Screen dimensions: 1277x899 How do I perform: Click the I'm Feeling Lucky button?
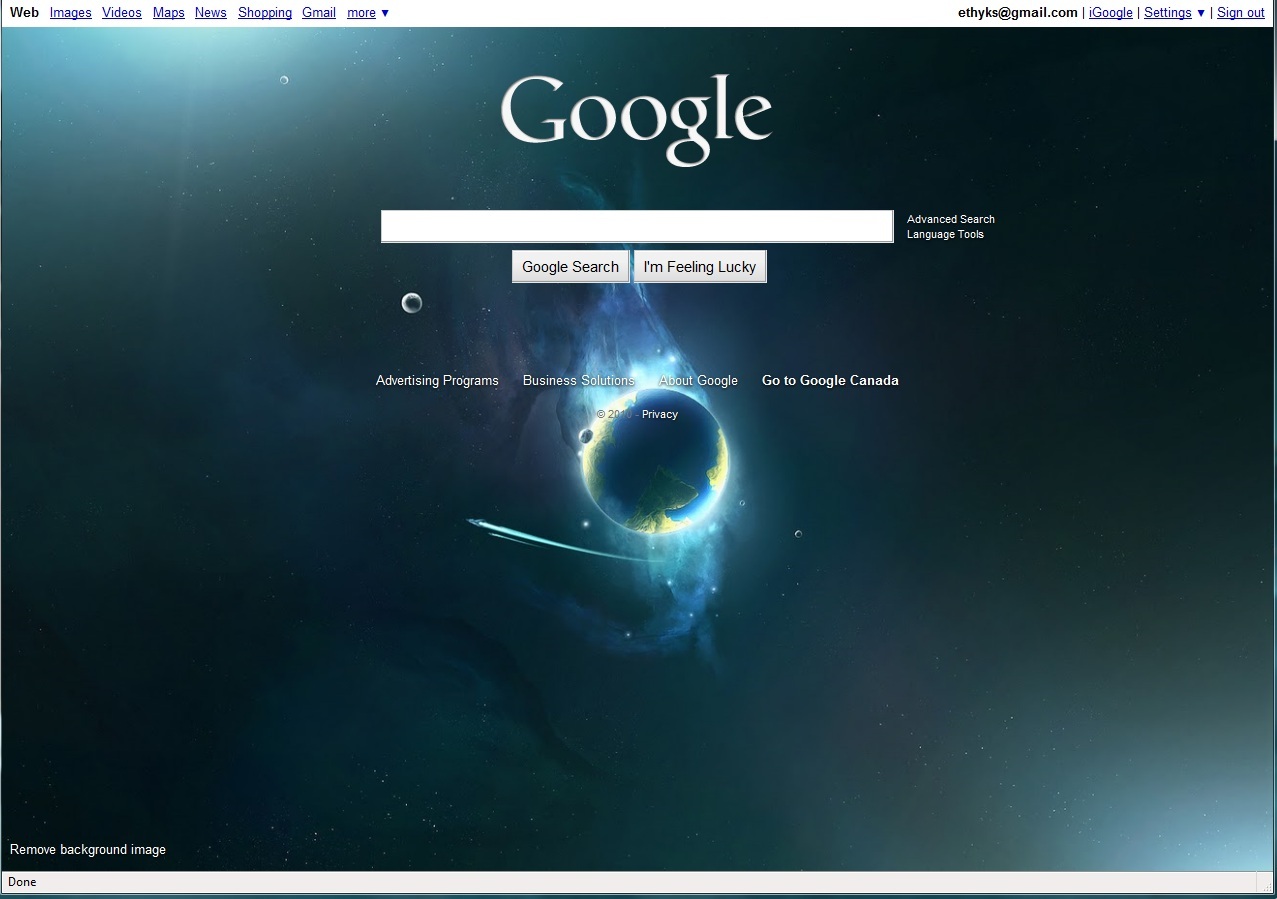700,267
